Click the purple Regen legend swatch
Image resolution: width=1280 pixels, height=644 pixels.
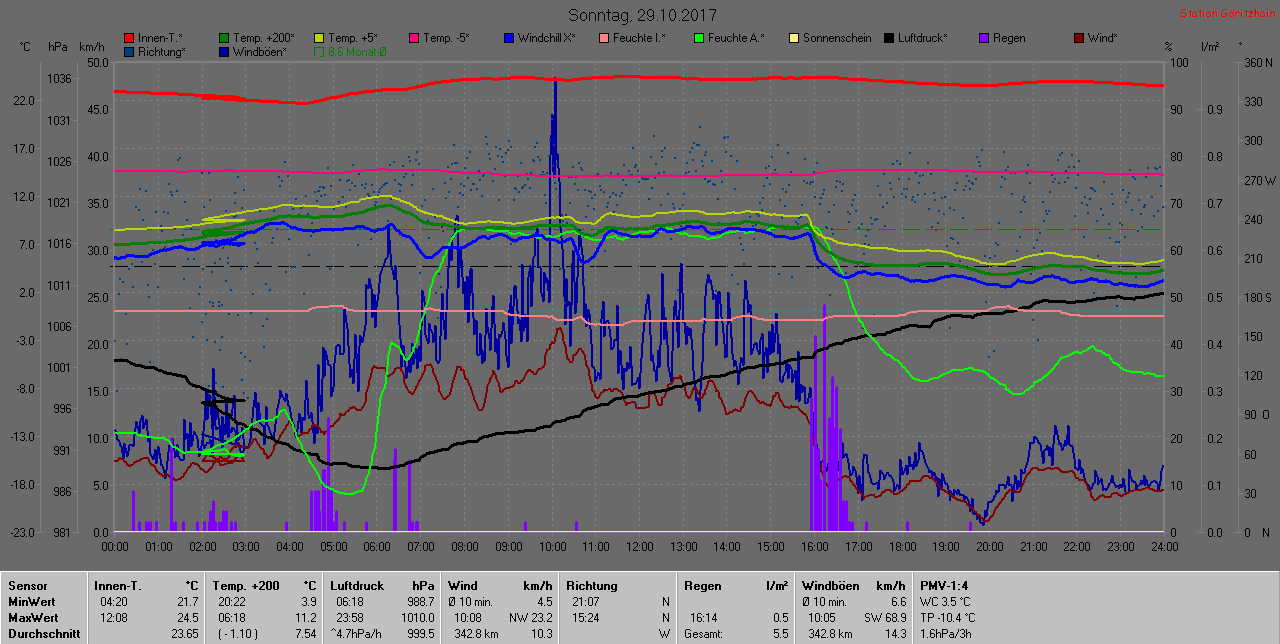tap(983, 38)
